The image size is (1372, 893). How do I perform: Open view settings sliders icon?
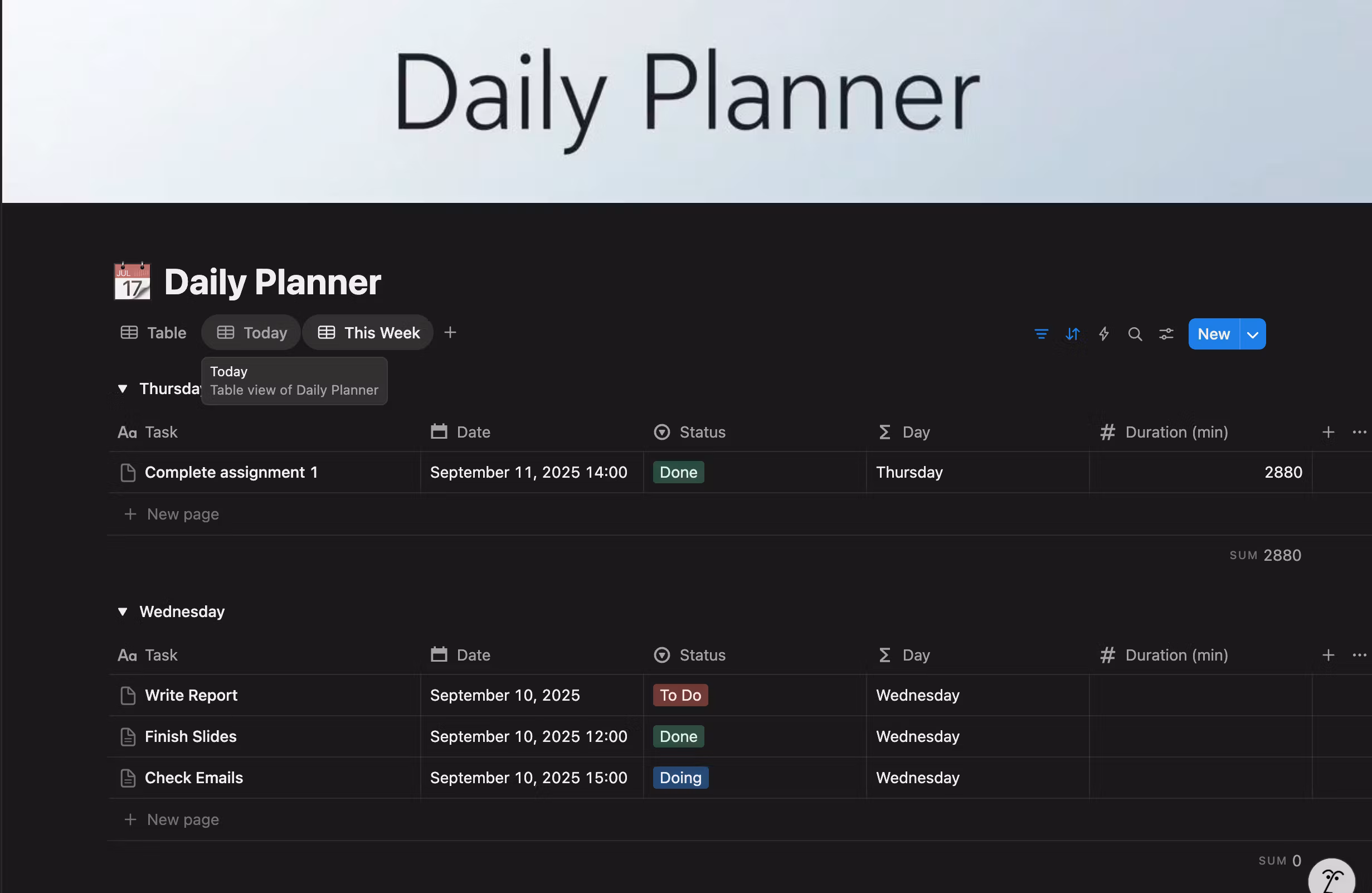click(x=1166, y=334)
